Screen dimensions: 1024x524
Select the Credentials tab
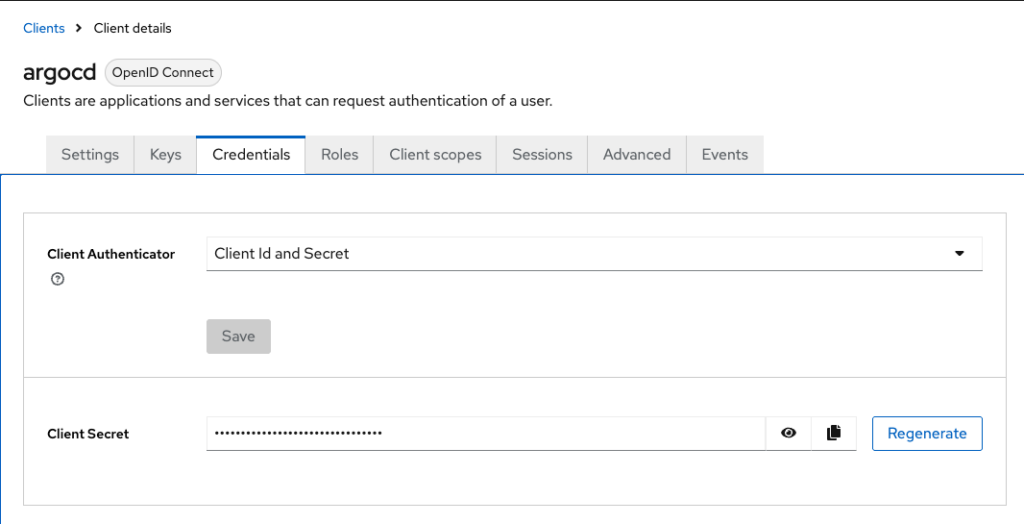(x=251, y=155)
